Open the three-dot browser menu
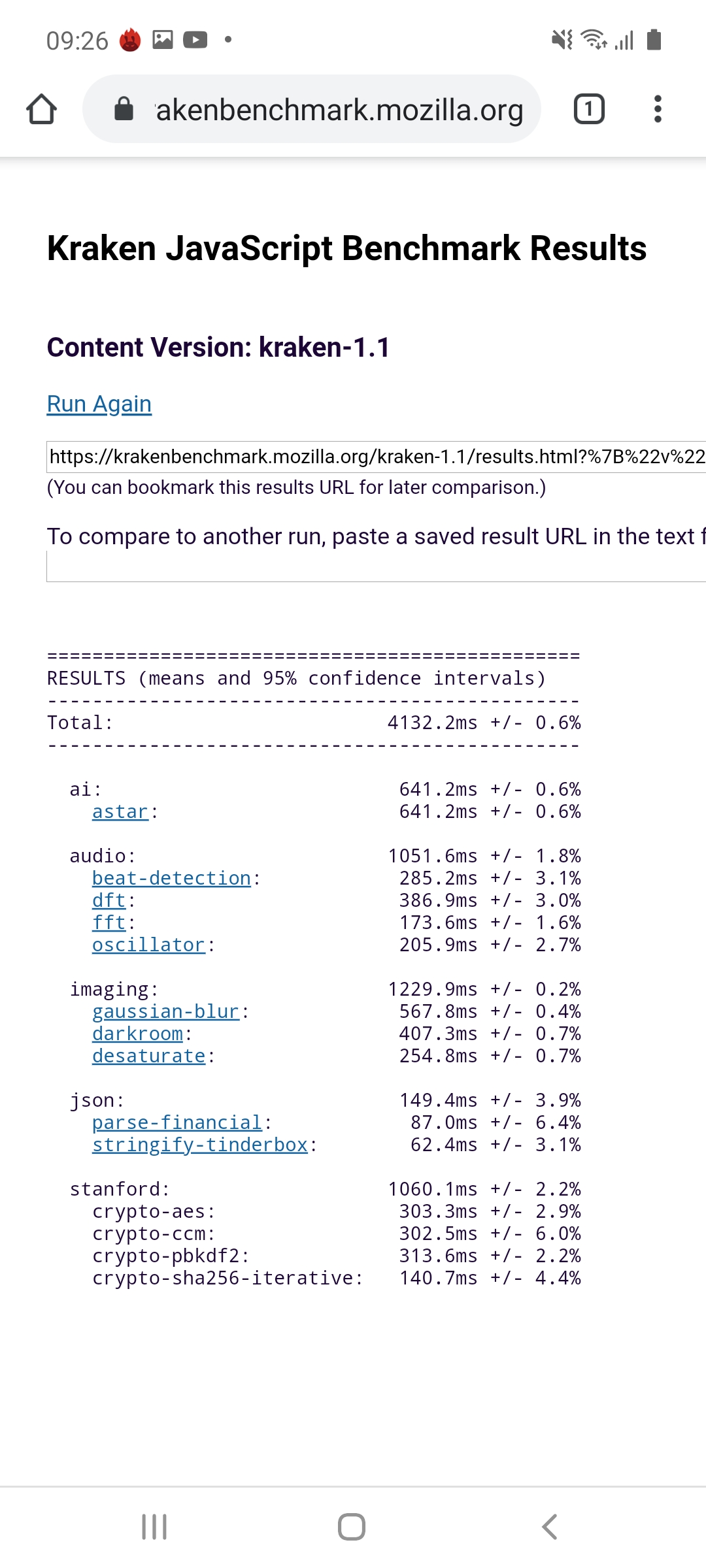The height and width of the screenshot is (1568, 706). pos(658,109)
